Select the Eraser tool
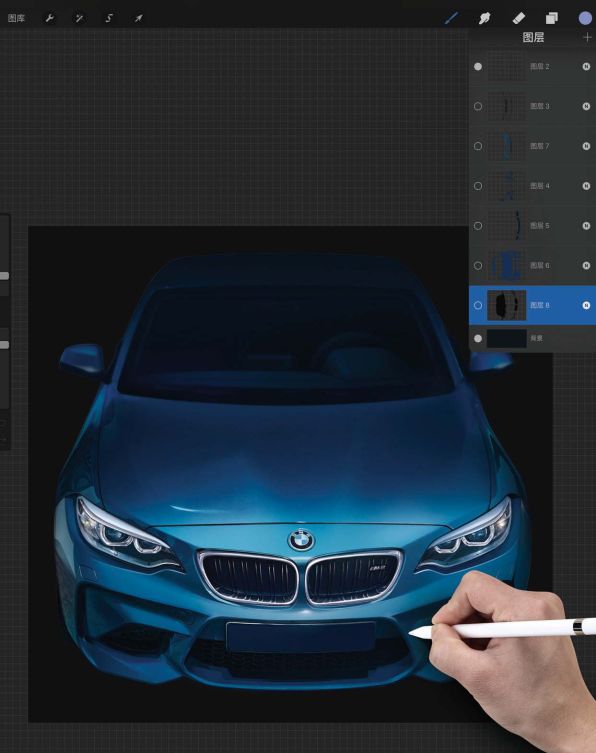Image resolution: width=596 pixels, height=753 pixels. tap(519, 18)
